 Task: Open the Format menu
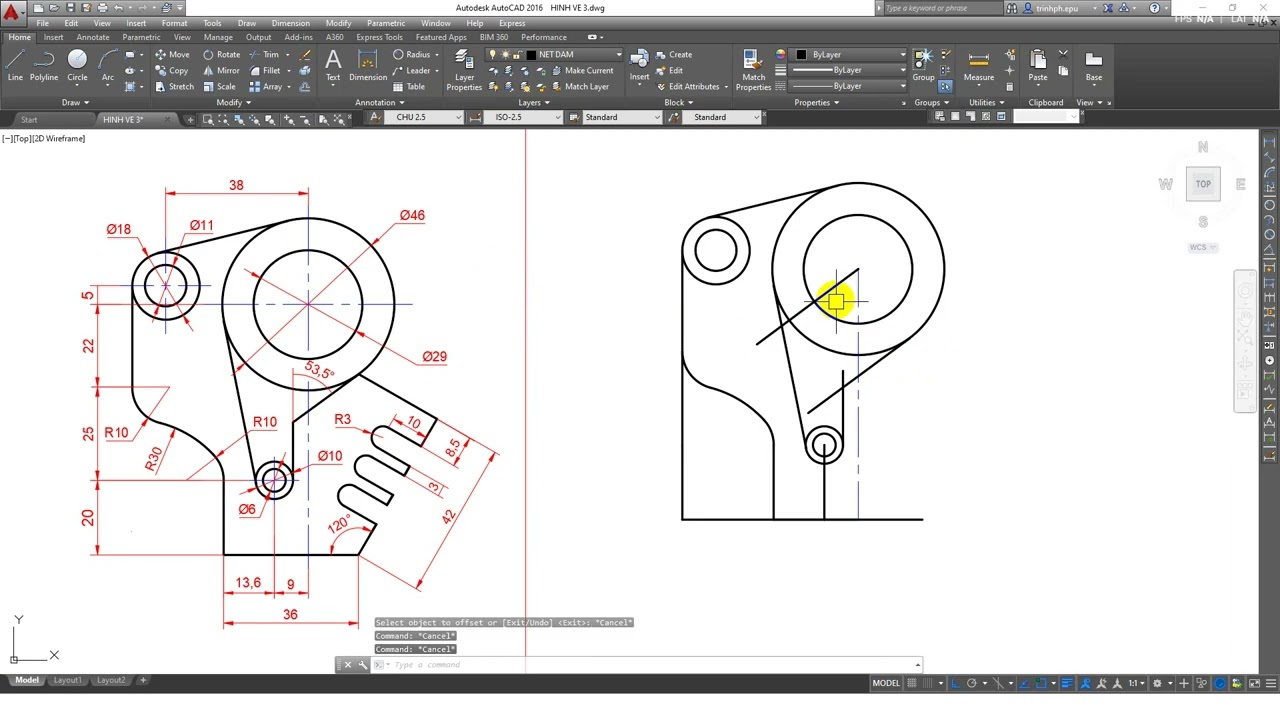174,23
